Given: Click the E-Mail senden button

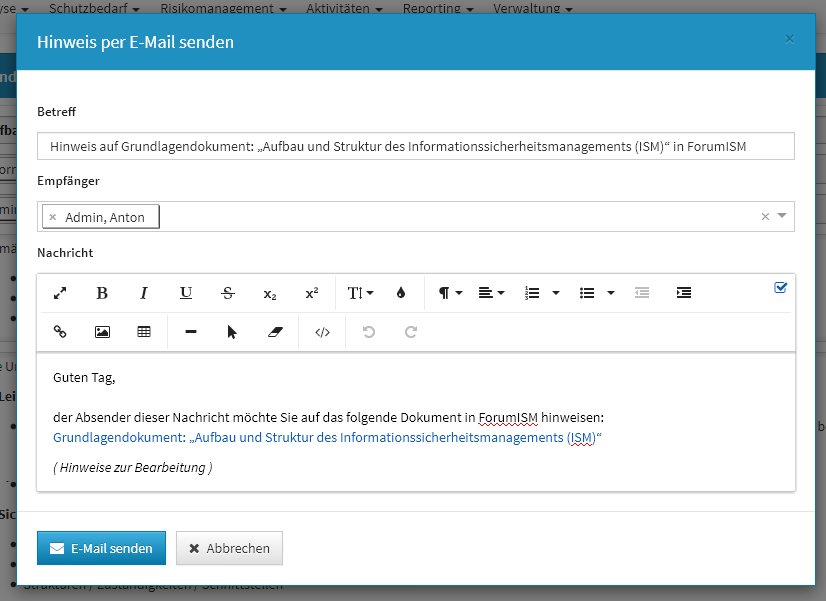Looking at the screenshot, I should pyautogui.click(x=101, y=548).
